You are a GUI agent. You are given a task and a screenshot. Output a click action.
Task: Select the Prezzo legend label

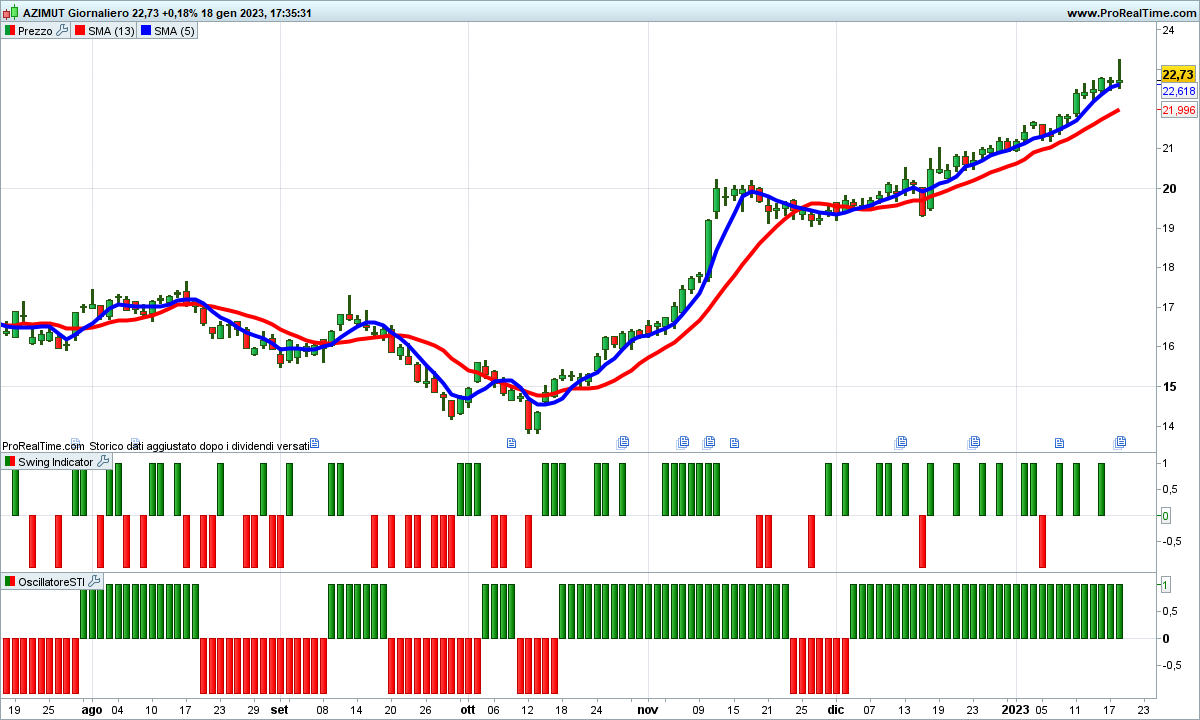(x=35, y=31)
